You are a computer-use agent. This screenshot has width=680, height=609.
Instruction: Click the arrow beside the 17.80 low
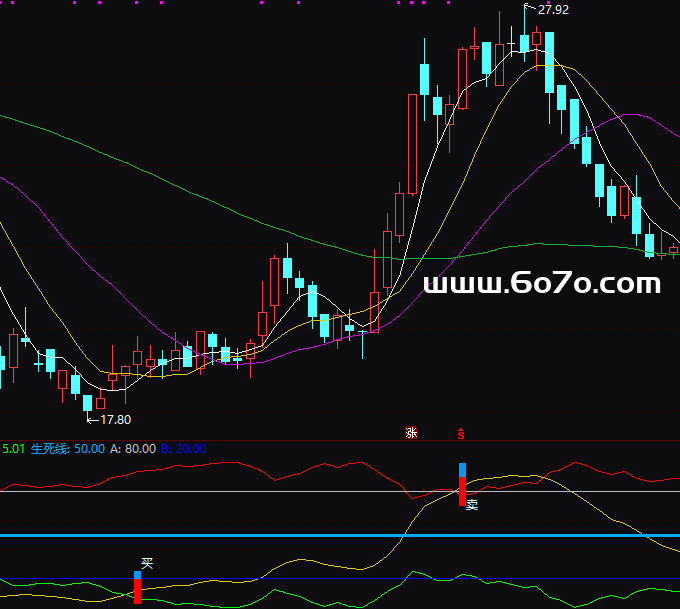(x=92, y=420)
